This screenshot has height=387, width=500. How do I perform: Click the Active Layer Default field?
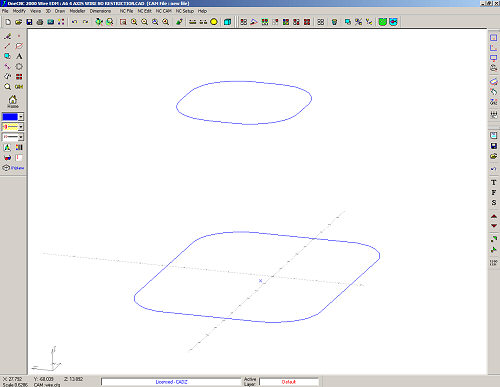click(289, 382)
